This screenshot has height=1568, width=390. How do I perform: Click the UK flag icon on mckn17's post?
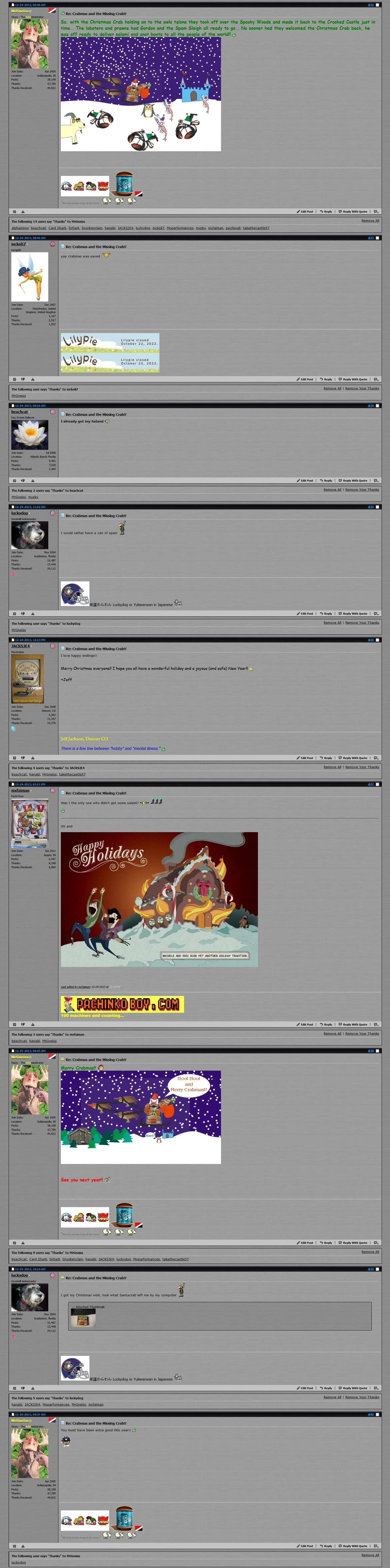tap(52, 244)
